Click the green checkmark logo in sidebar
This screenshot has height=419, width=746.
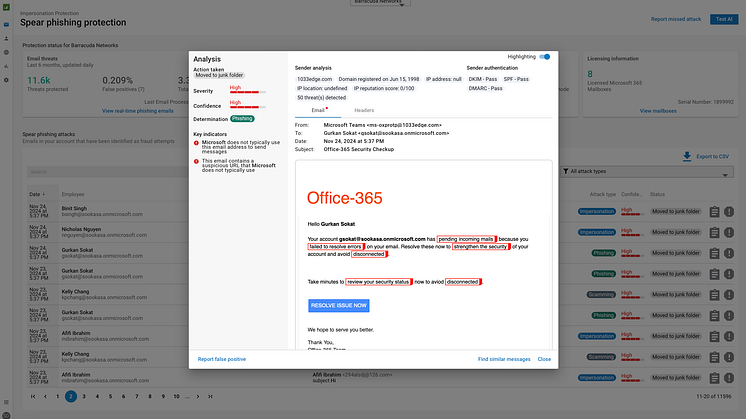click(x=6, y=7)
